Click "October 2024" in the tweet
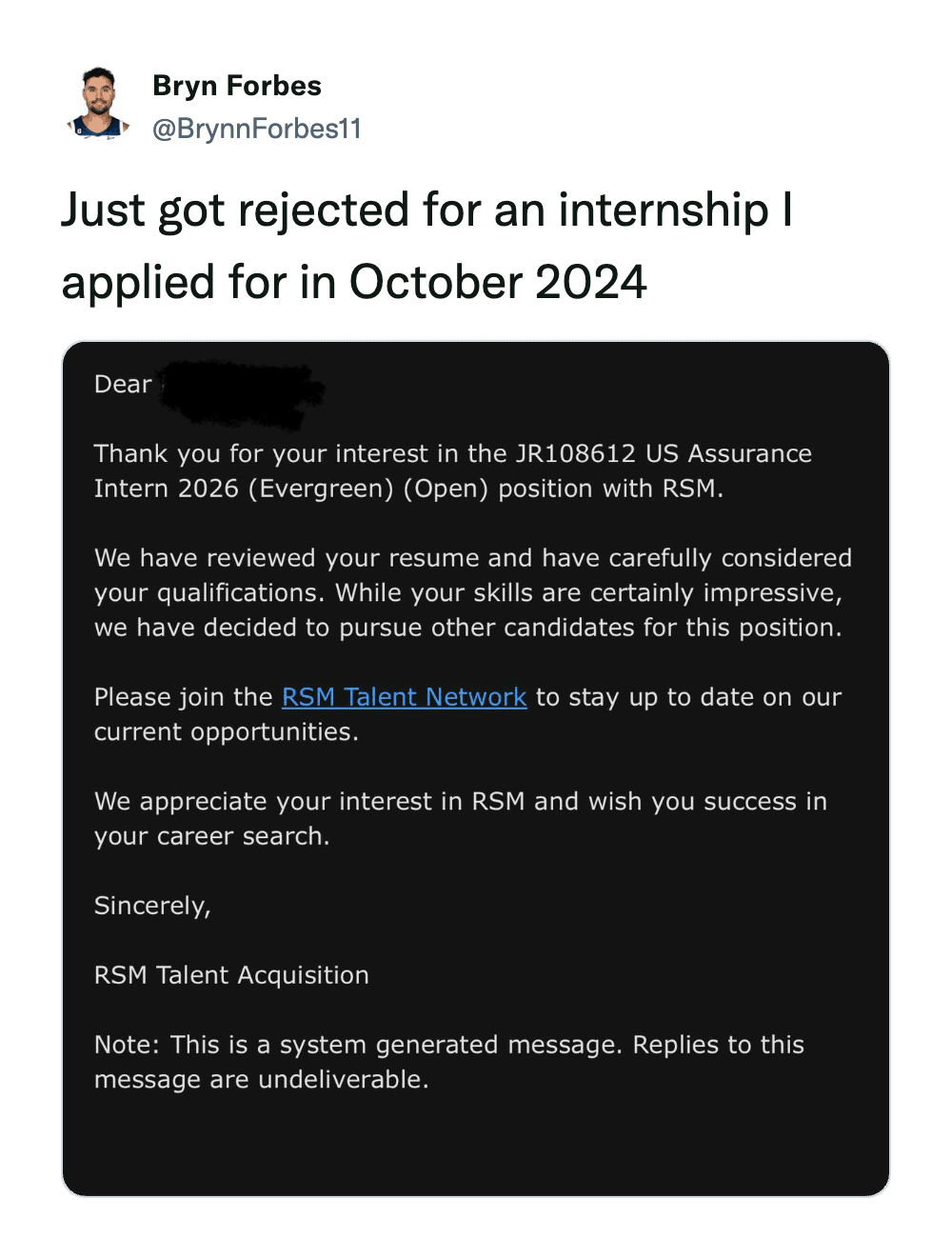Screen dimensions: 952x1259 click(x=498, y=283)
